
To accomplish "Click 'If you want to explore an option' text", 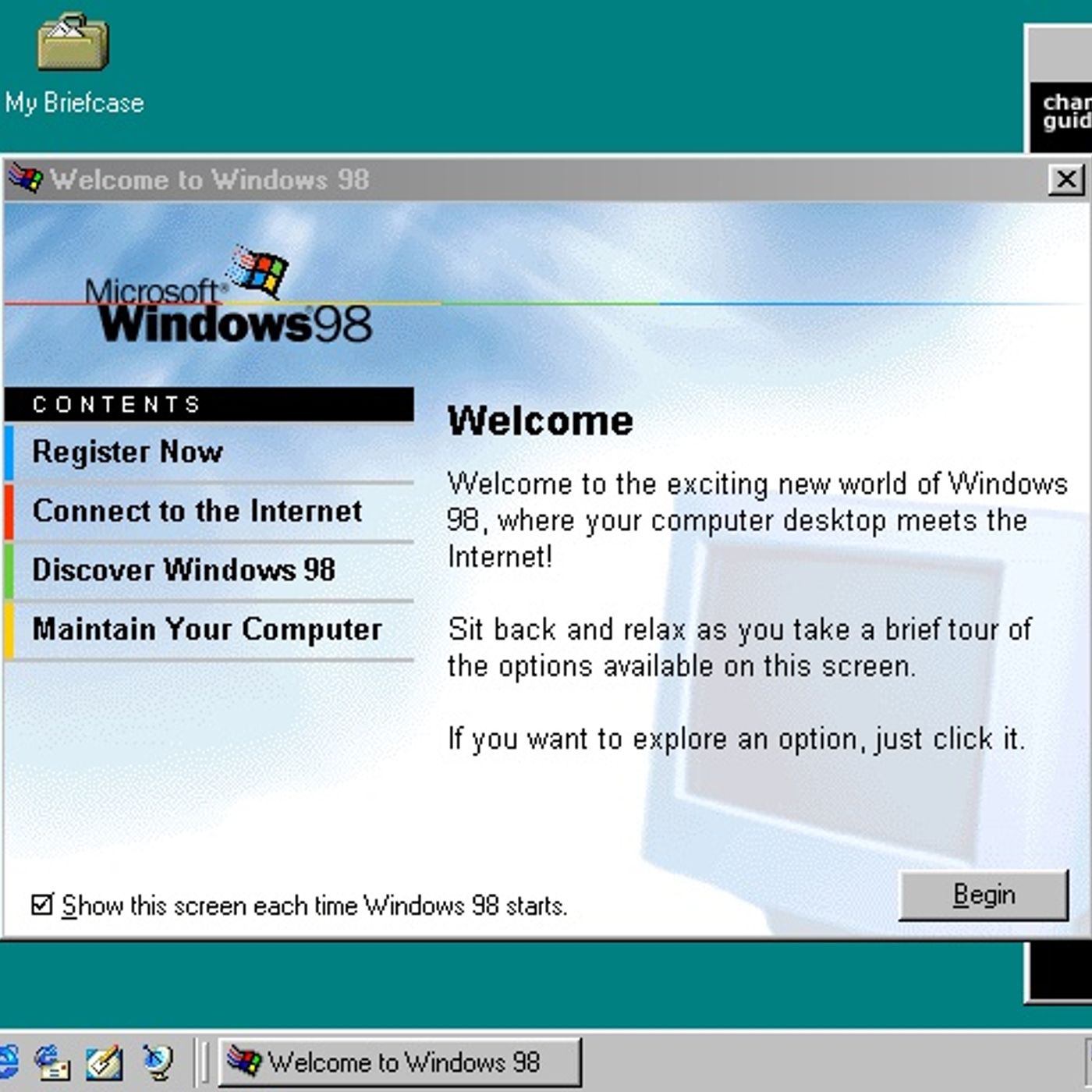I will click(736, 739).
